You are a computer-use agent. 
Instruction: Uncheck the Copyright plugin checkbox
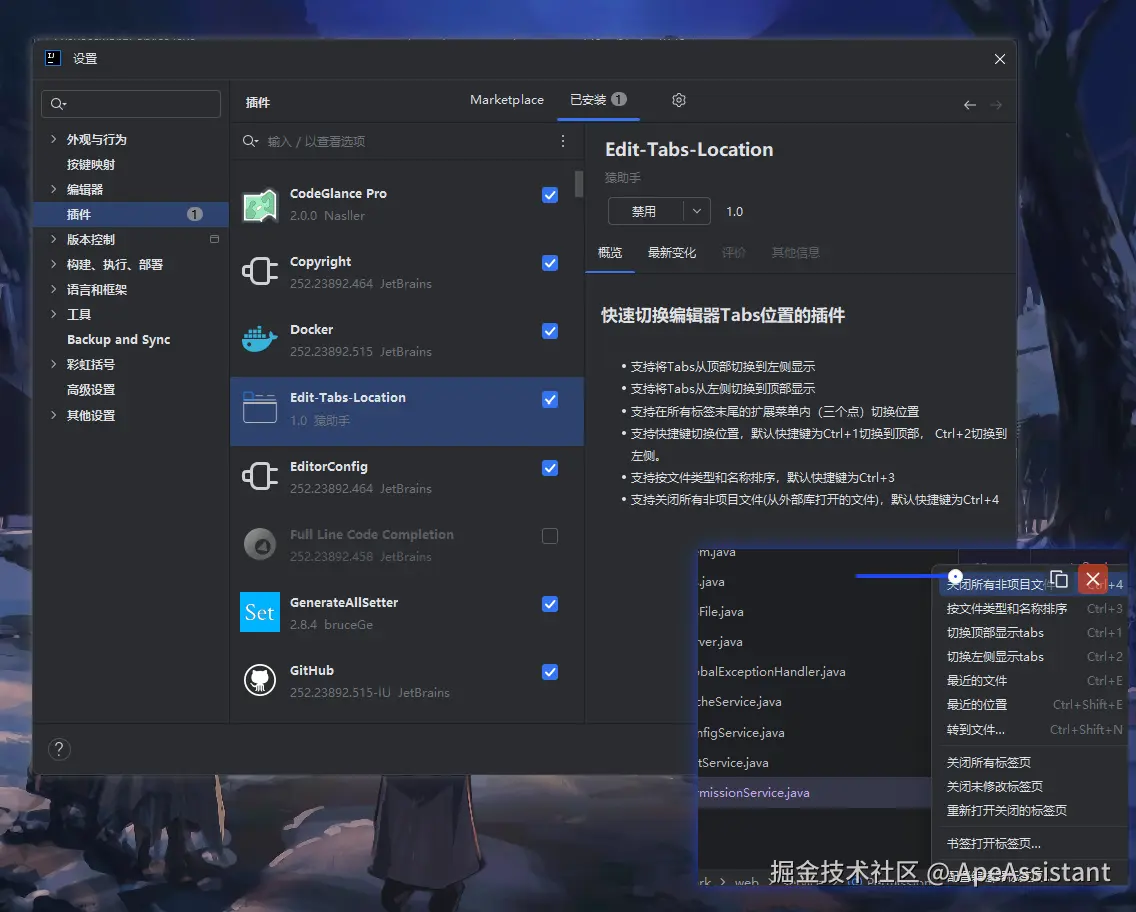pos(550,263)
